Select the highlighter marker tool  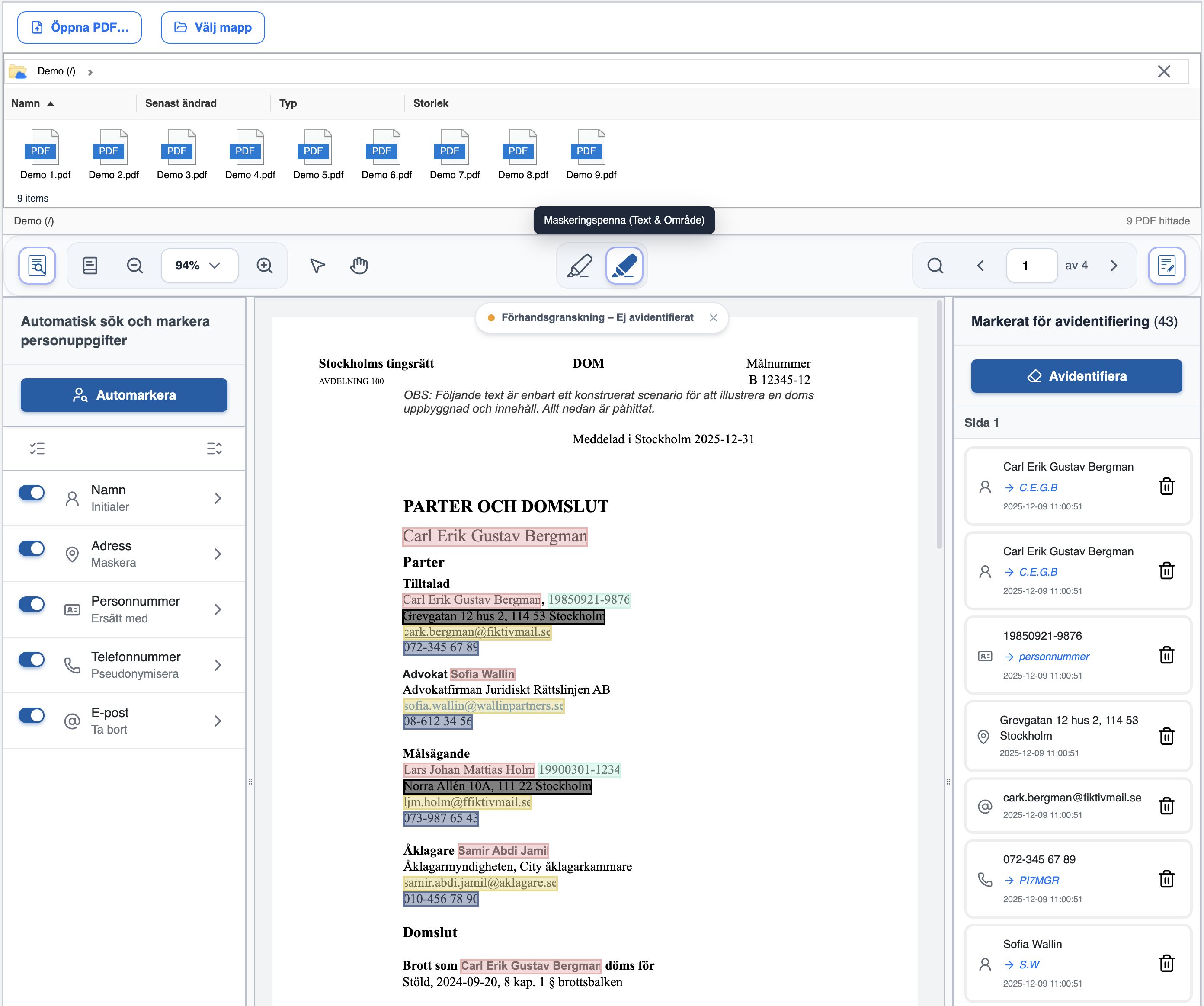coord(579,266)
